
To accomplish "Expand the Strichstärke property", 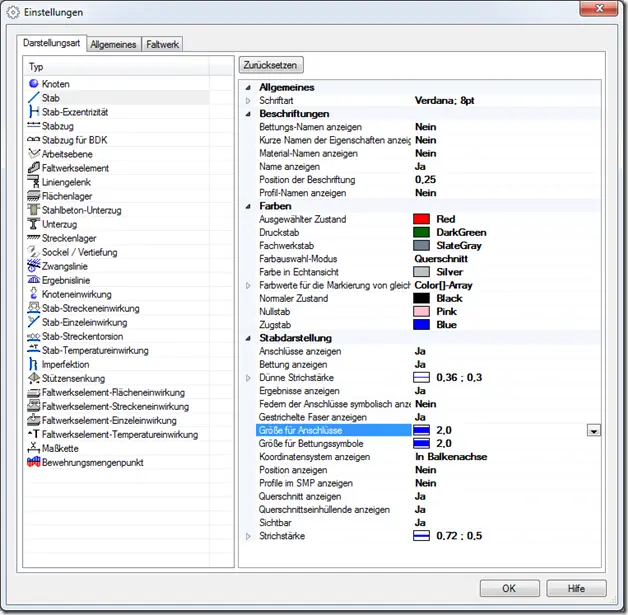I will 248,536.
